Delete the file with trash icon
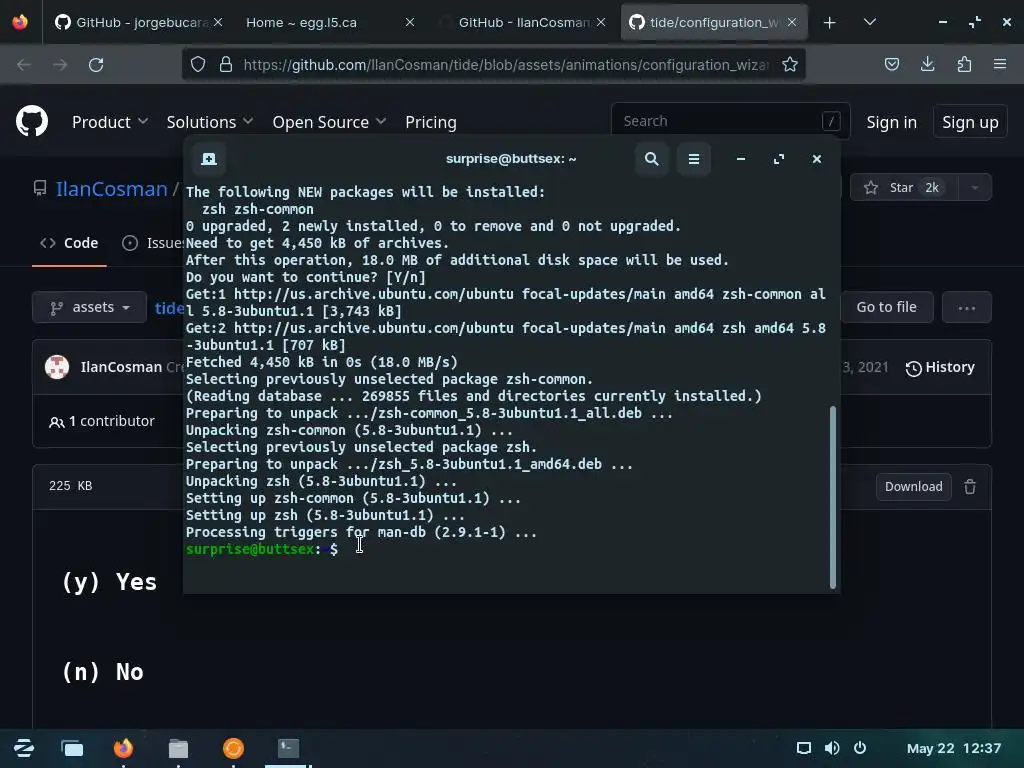Viewport: 1024px width, 768px height. coord(970,487)
